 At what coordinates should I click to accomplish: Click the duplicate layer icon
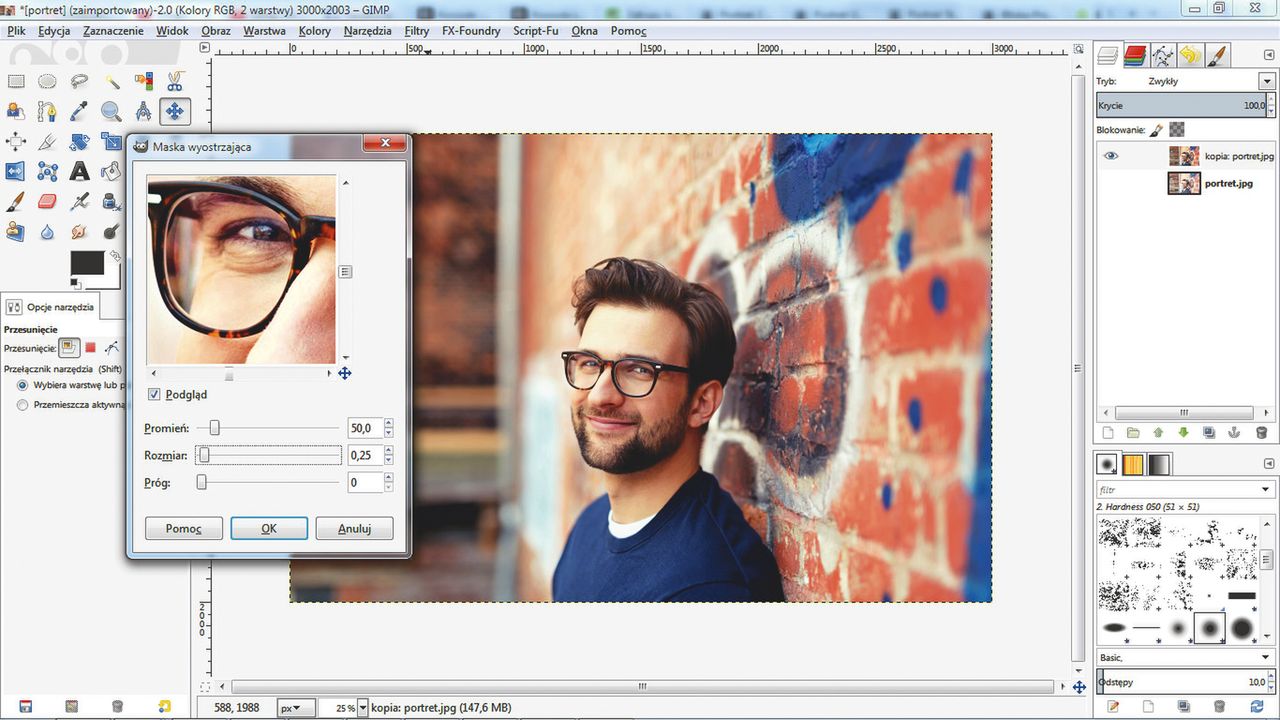pos(1209,433)
